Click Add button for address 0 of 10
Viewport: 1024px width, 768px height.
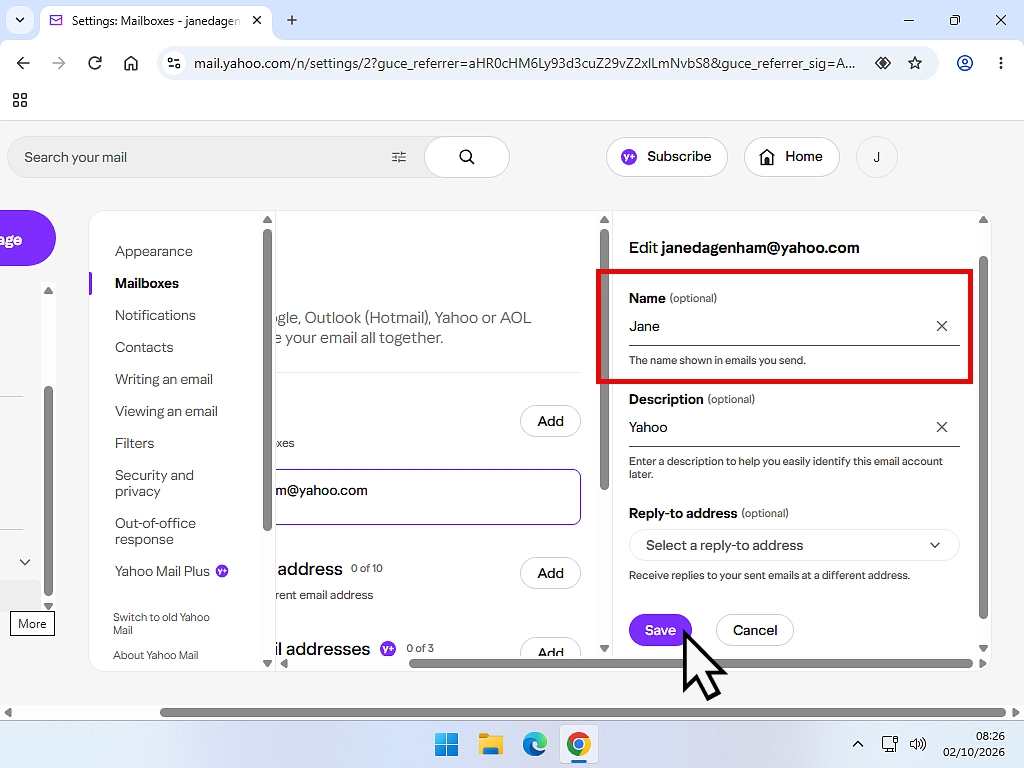(x=551, y=573)
